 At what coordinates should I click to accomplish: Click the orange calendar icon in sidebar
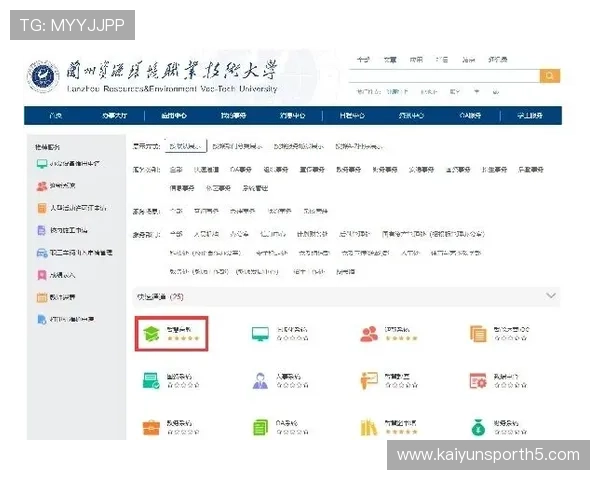tap(42, 297)
